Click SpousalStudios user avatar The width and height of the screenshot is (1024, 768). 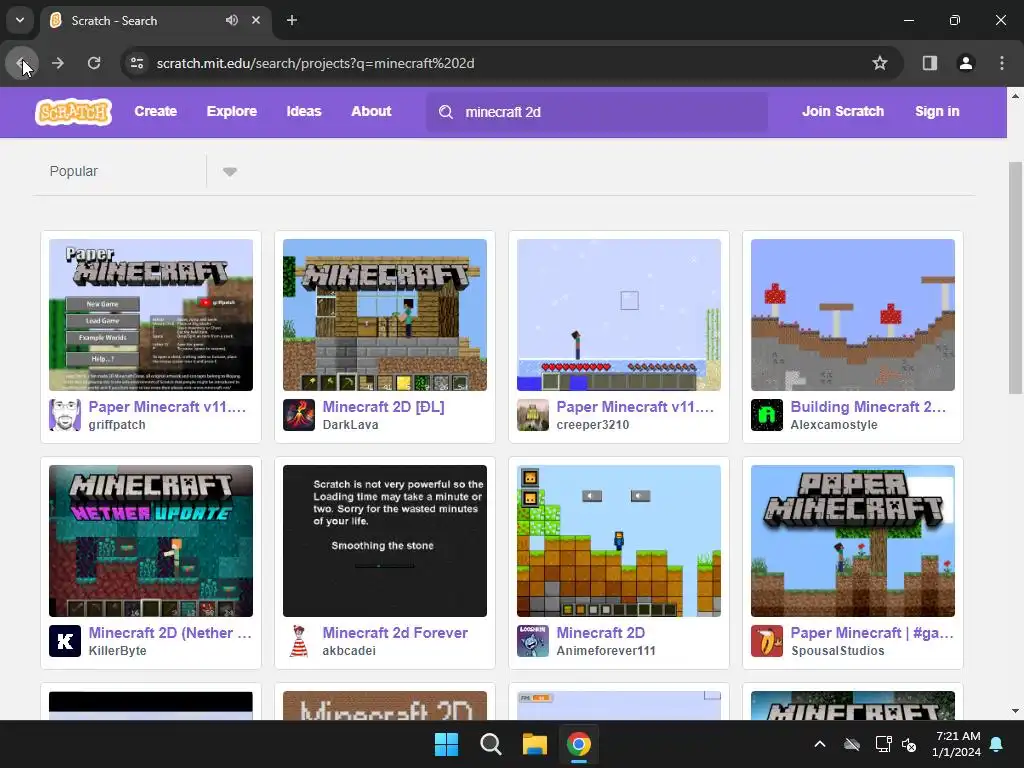tap(767, 641)
